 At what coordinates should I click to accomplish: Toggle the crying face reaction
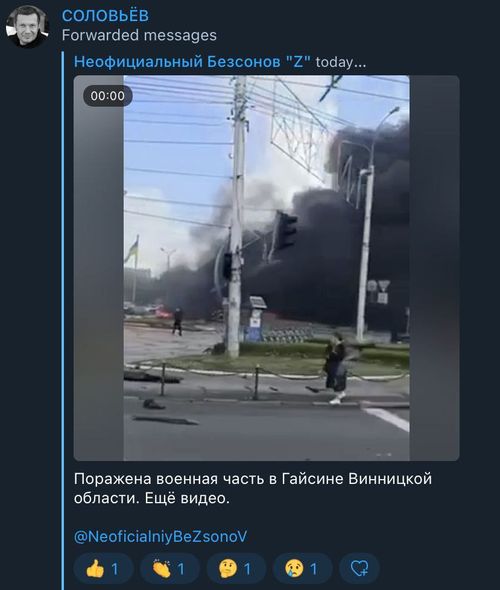302,569
